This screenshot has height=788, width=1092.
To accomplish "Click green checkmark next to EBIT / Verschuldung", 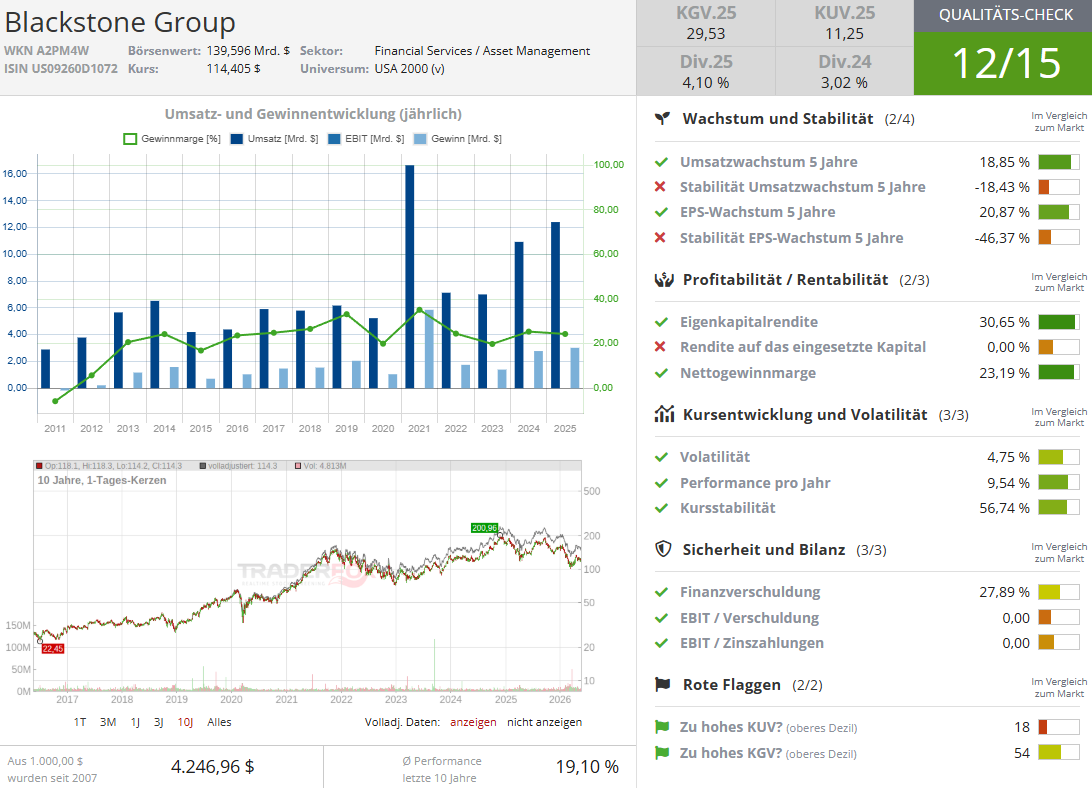I will click(x=661, y=617).
